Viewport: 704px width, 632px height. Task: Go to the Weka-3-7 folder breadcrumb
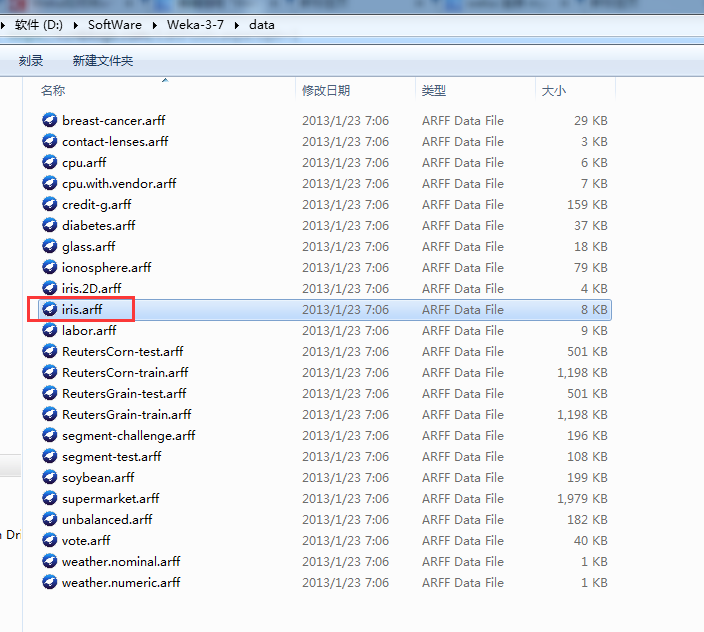[x=195, y=25]
